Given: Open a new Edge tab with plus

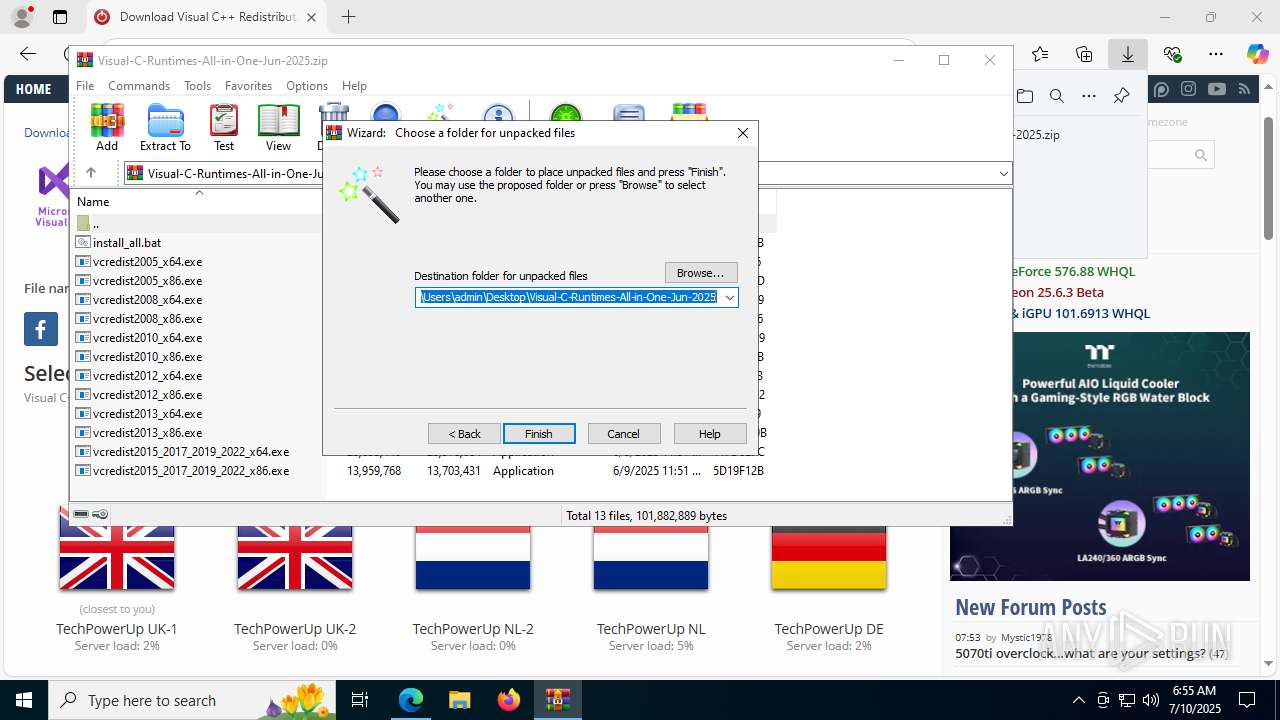Looking at the screenshot, I should click(348, 17).
